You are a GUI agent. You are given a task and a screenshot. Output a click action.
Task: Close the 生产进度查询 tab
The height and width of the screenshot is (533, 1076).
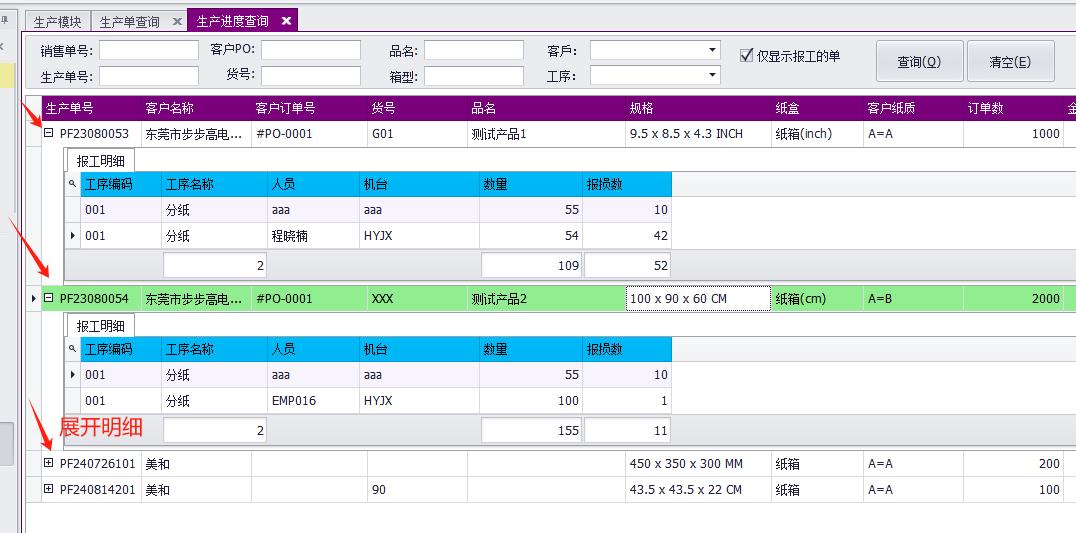286,21
